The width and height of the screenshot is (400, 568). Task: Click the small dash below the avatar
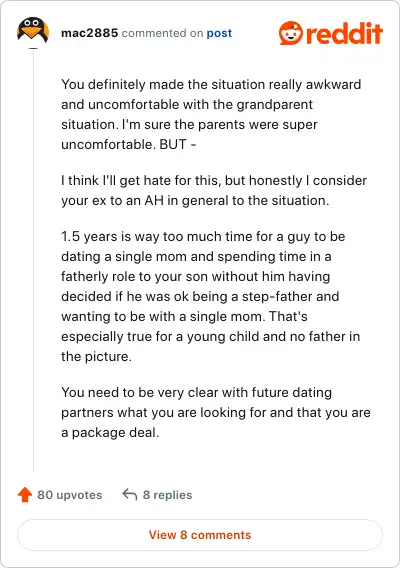click(33, 48)
